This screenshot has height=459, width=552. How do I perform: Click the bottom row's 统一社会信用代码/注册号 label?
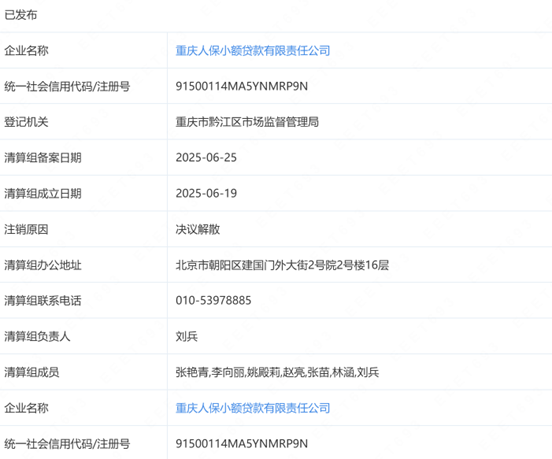[x=67, y=444]
